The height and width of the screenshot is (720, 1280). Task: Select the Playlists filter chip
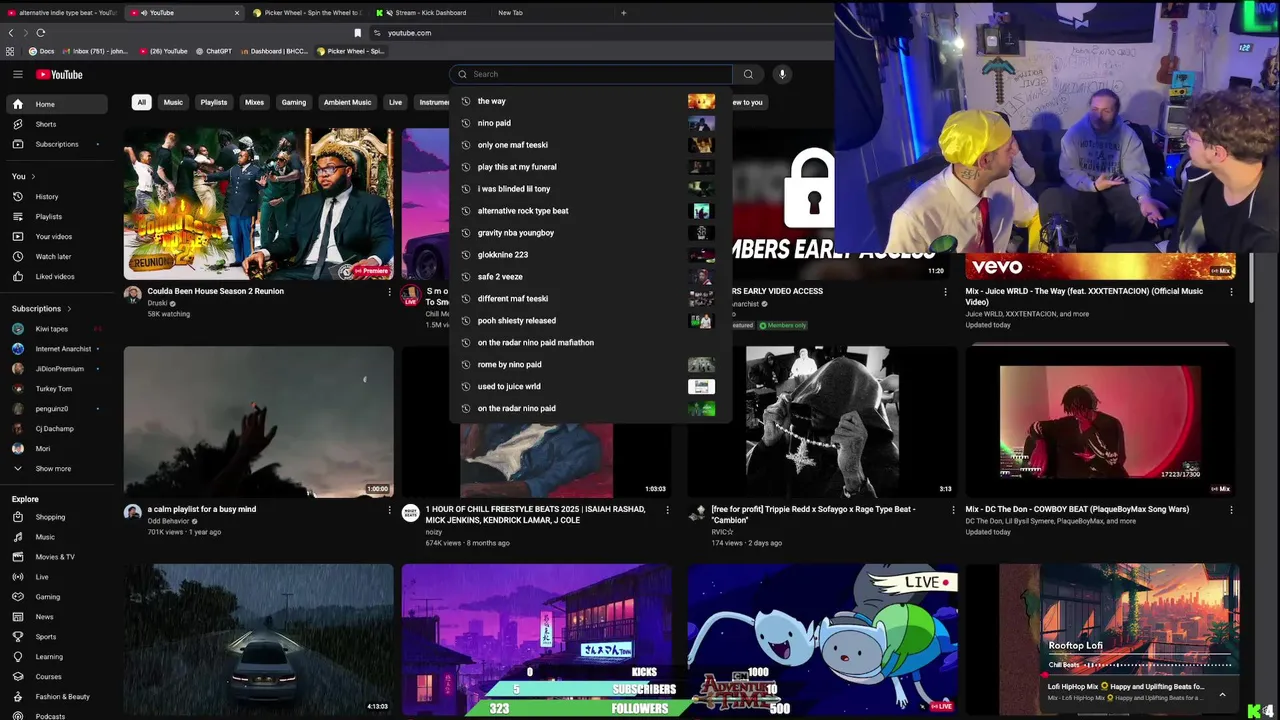pos(213,102)
